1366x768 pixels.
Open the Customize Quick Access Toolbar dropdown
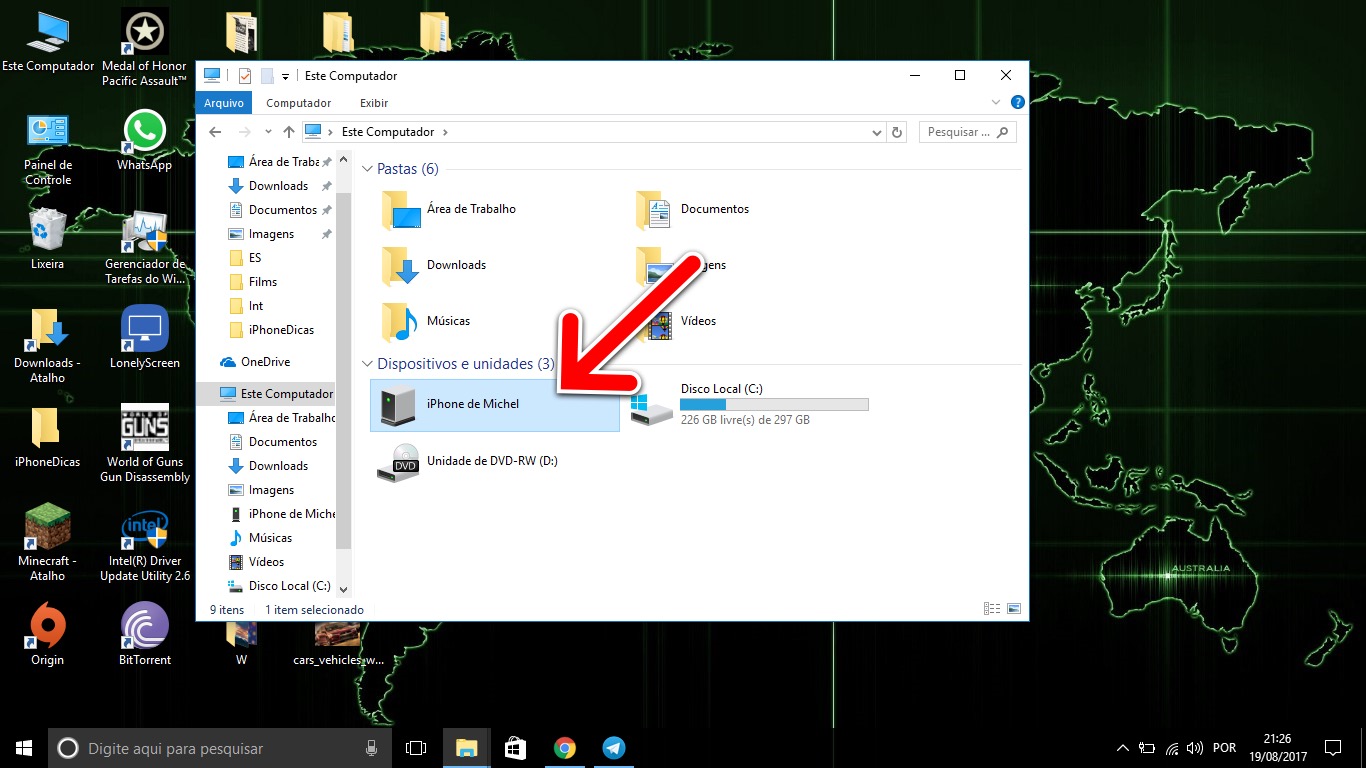(x=286, y=76)
